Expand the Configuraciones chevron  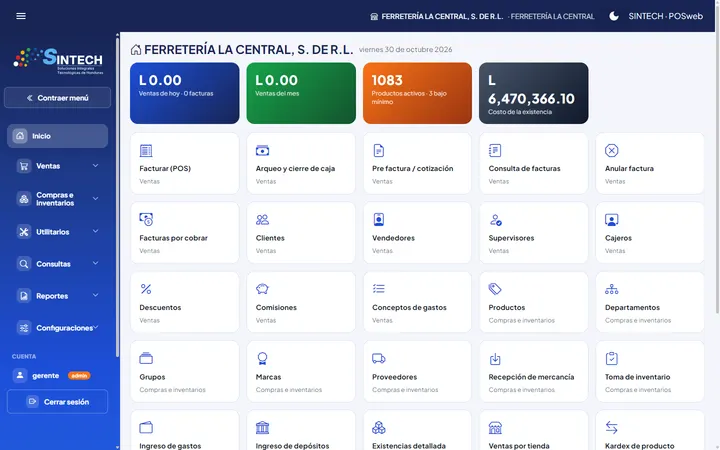96,327
